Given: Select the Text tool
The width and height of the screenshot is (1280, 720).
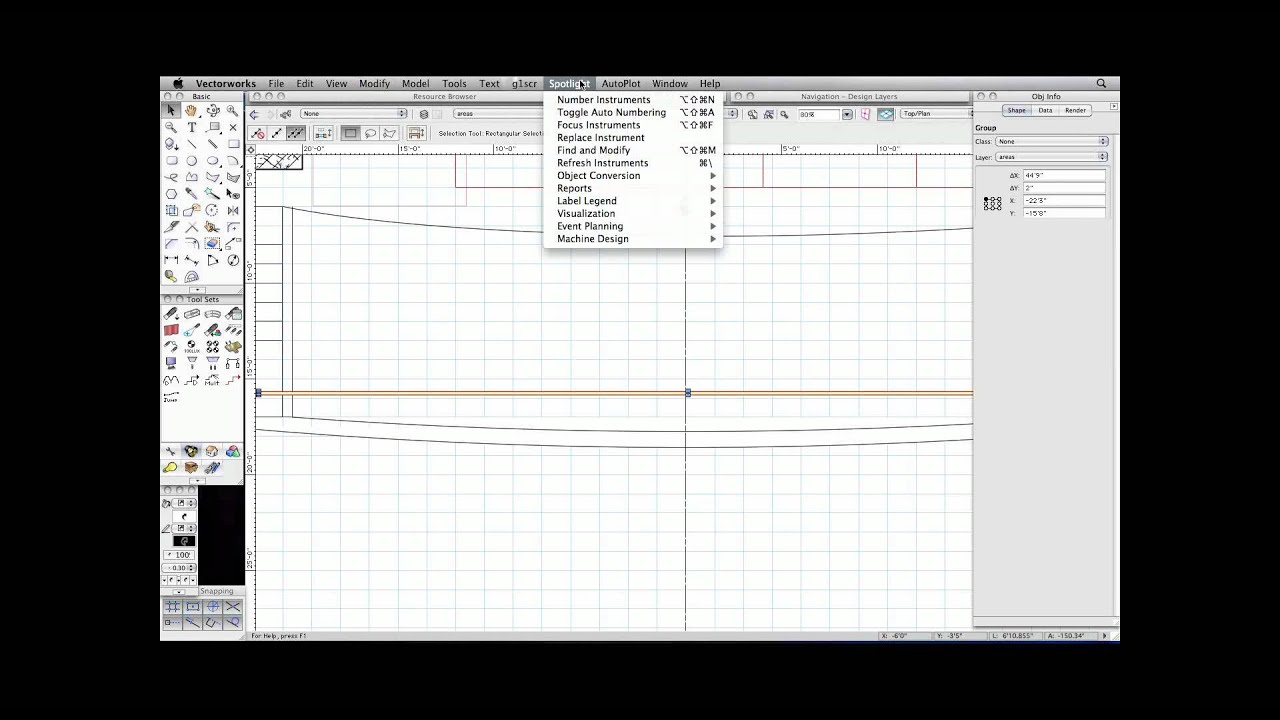Looking at the screenshot, I should click(x=191, y=127).
